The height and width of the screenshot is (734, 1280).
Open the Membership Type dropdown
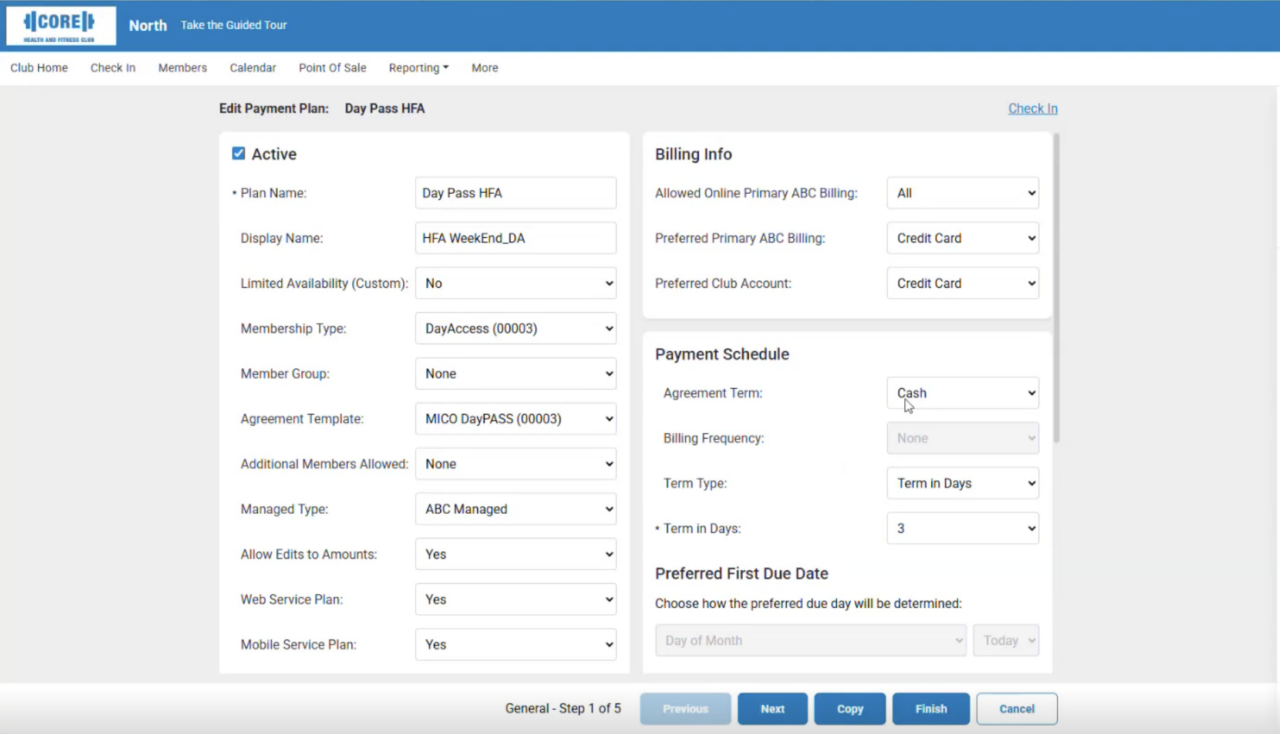[x=515, y=328]
